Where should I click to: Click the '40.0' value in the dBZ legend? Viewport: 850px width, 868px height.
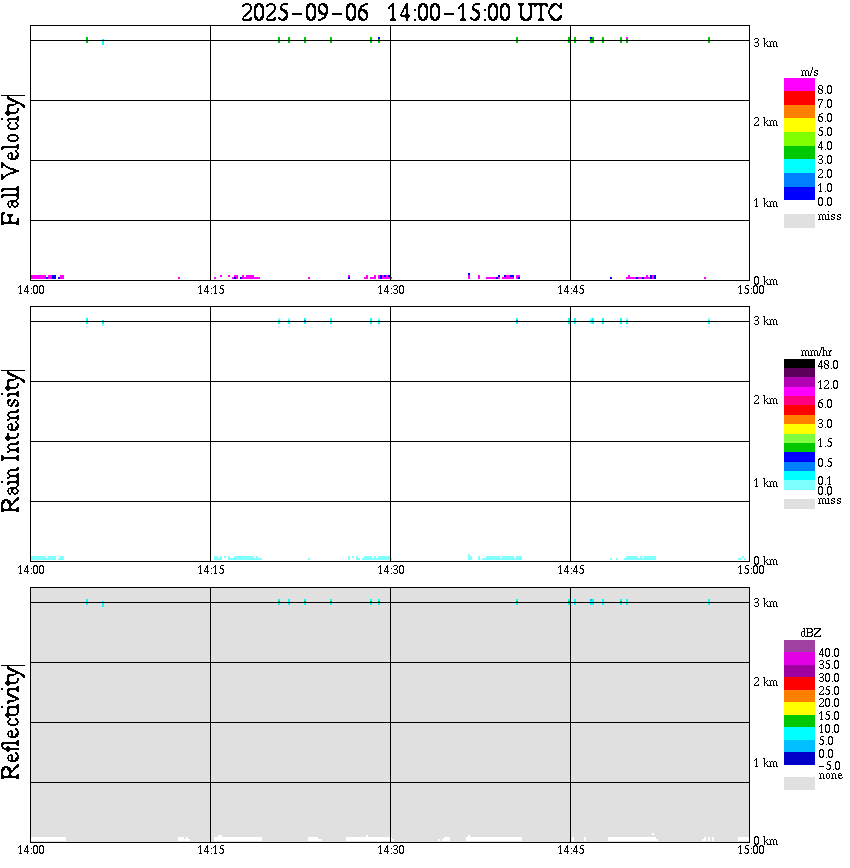tap(829, 653)
